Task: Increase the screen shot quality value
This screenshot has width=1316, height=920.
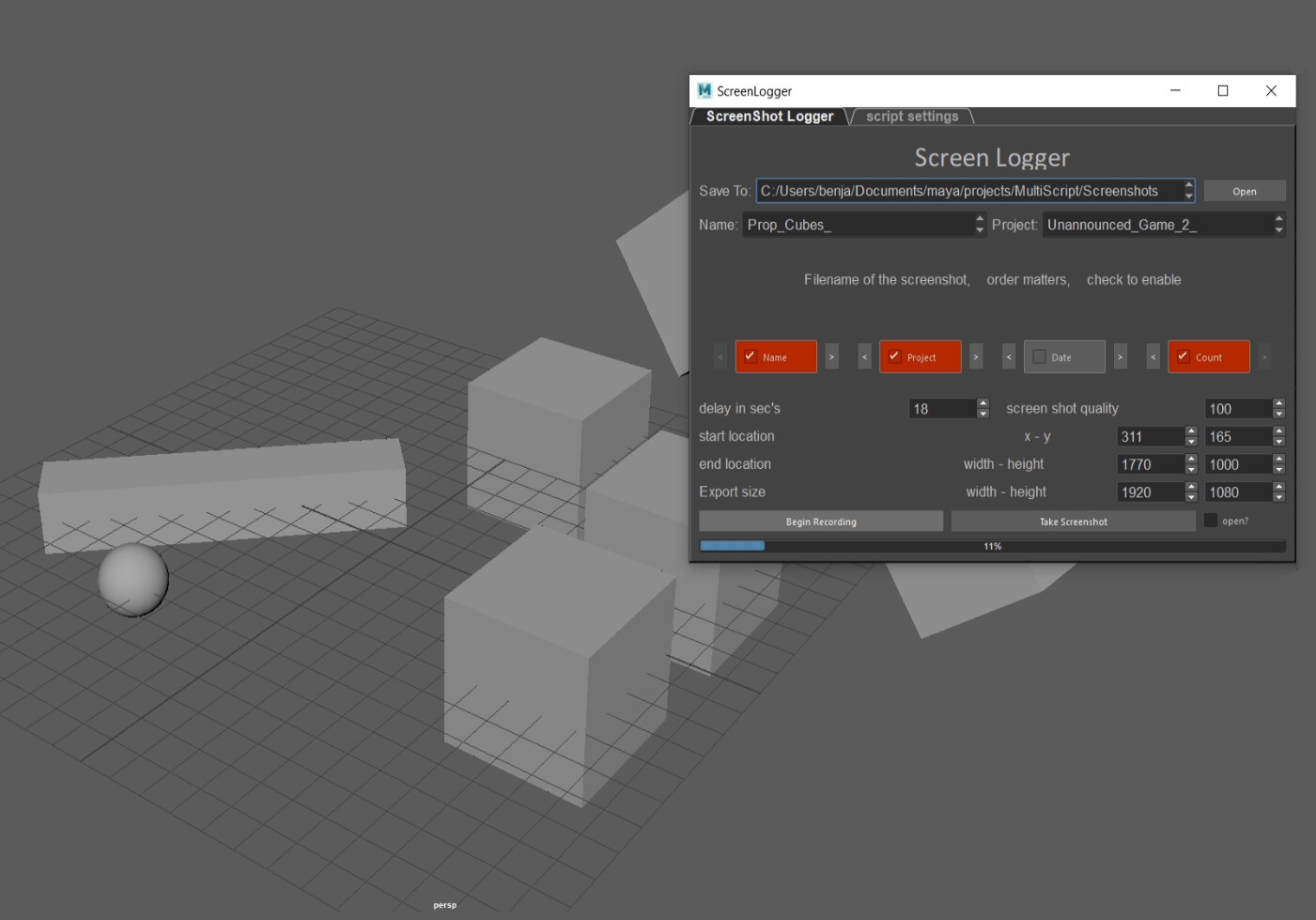Action: [1278, 403]
